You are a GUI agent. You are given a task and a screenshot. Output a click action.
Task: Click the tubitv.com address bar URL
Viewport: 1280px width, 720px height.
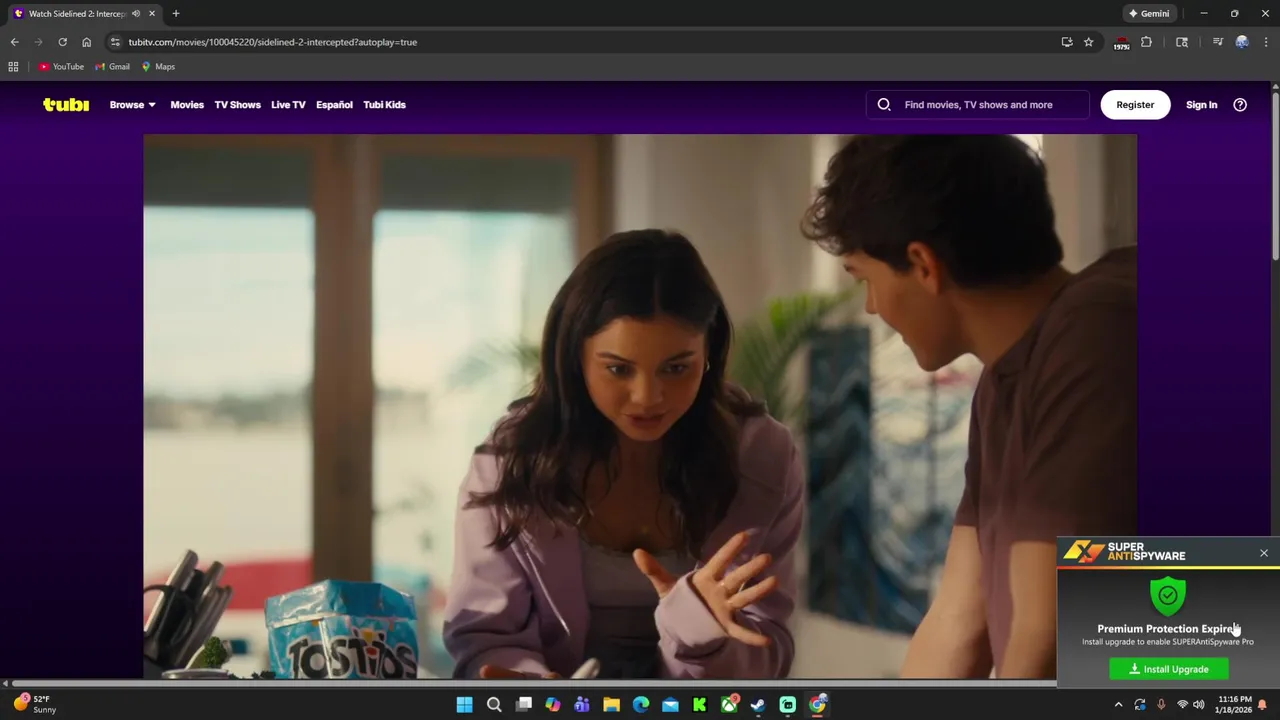pos(272,42)
